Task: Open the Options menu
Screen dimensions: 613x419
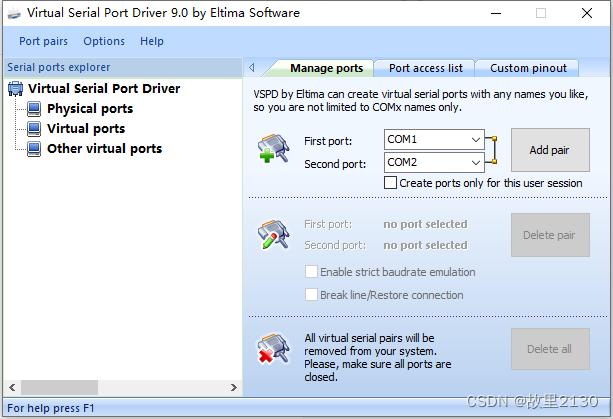Action: click(104, 41)
